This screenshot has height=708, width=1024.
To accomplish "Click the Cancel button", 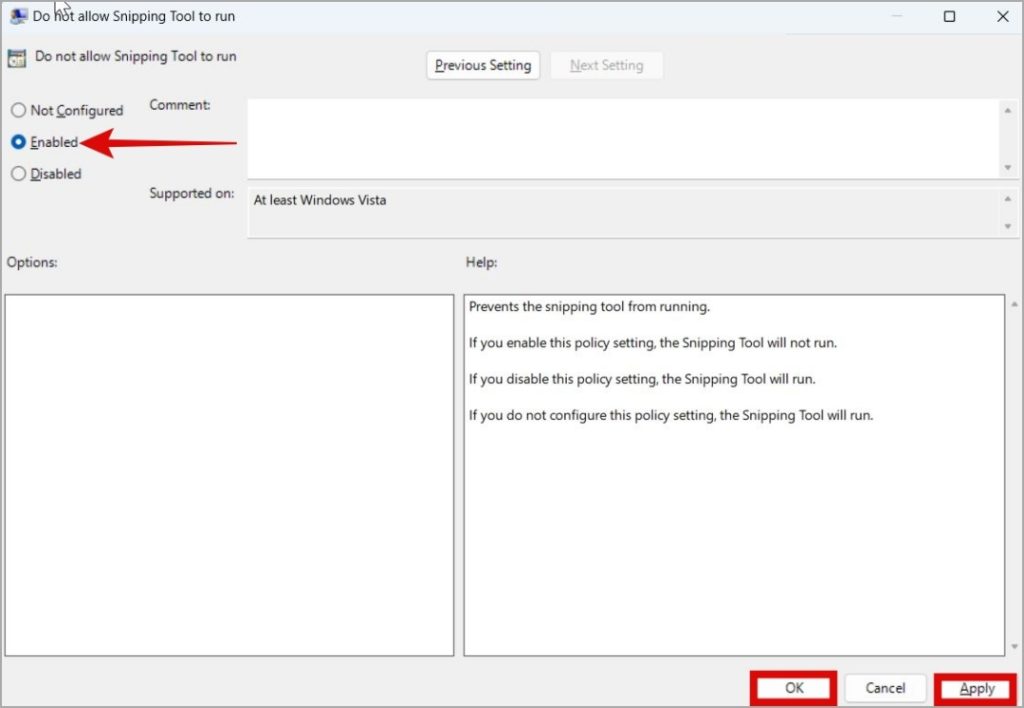I will (x=885, y=688).
